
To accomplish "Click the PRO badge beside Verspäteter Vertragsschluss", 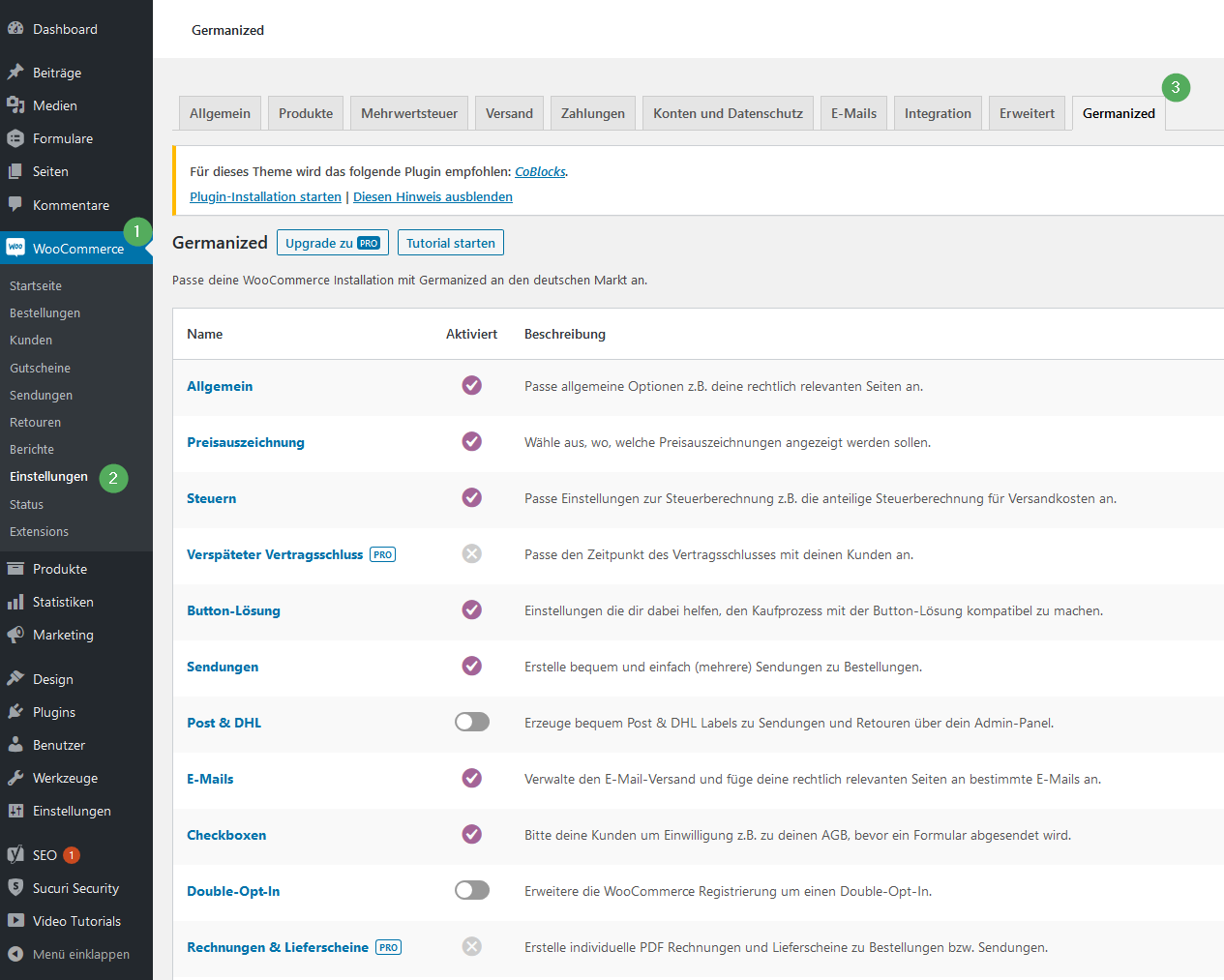I will 383,554.
